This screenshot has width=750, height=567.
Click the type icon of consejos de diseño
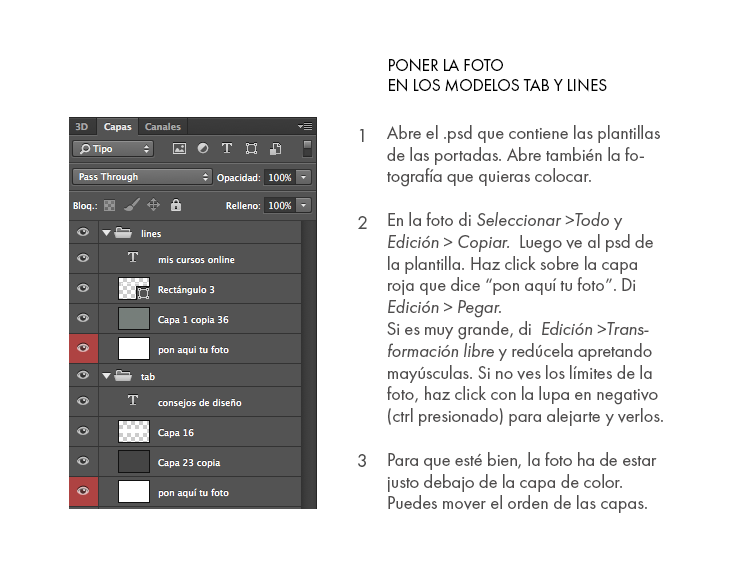pyautogui.click(x=133, y=400)
